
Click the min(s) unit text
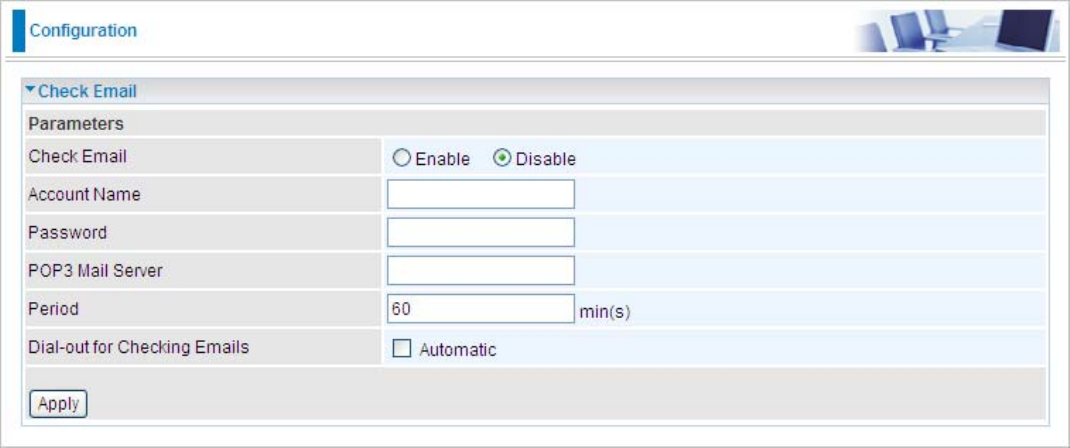coord(605,311)
